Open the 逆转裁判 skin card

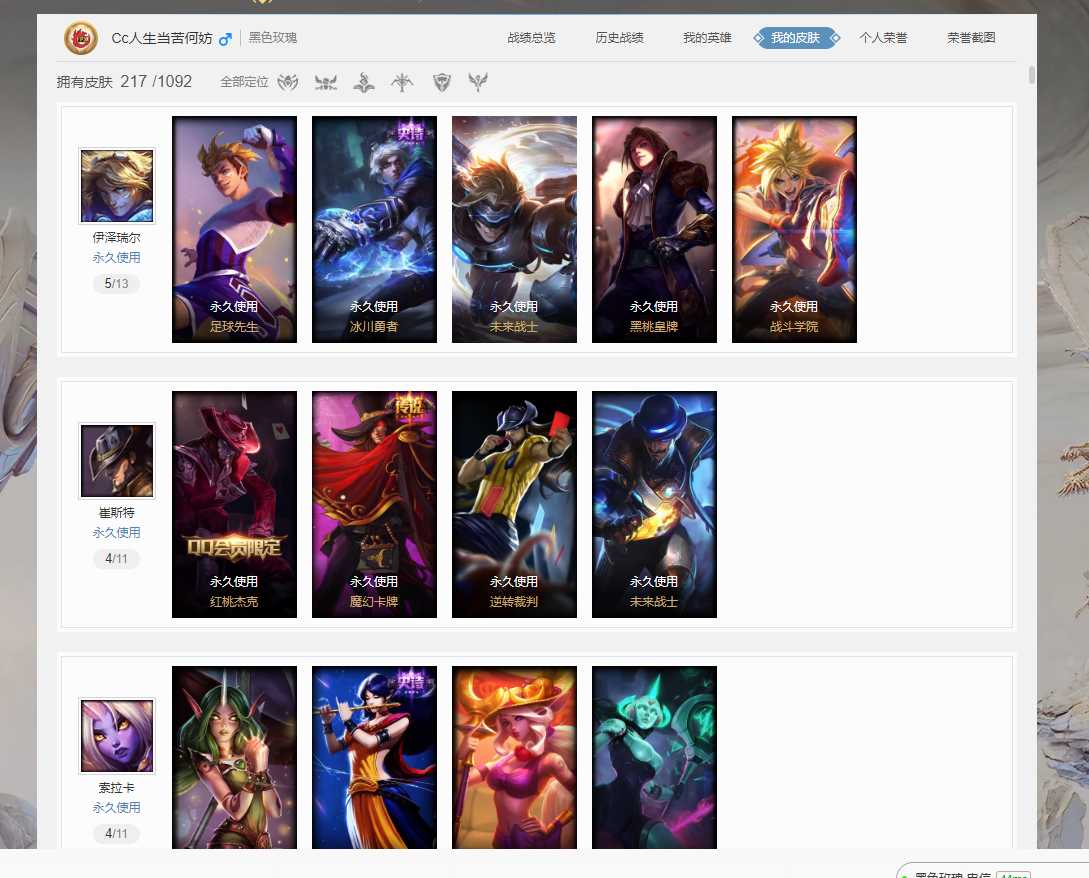click(514, 504)
